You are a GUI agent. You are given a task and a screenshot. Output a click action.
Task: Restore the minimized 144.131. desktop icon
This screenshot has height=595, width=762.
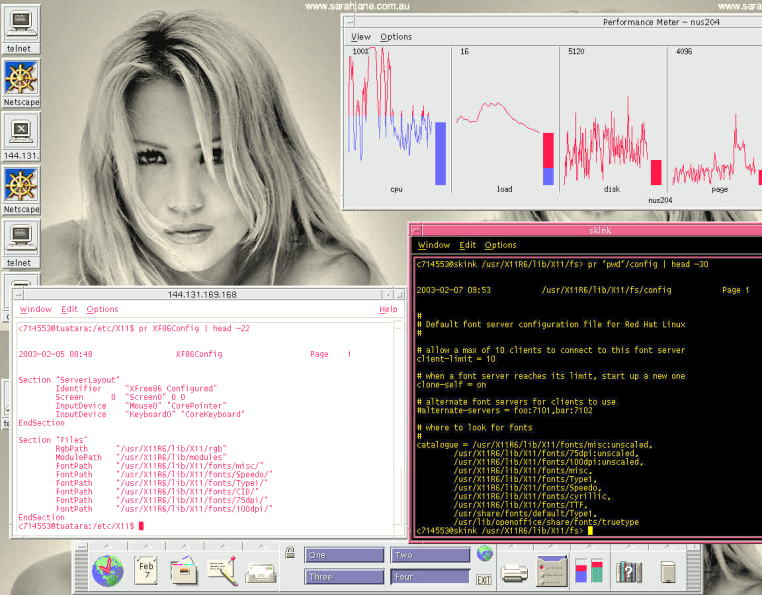[x=20, y=132]
